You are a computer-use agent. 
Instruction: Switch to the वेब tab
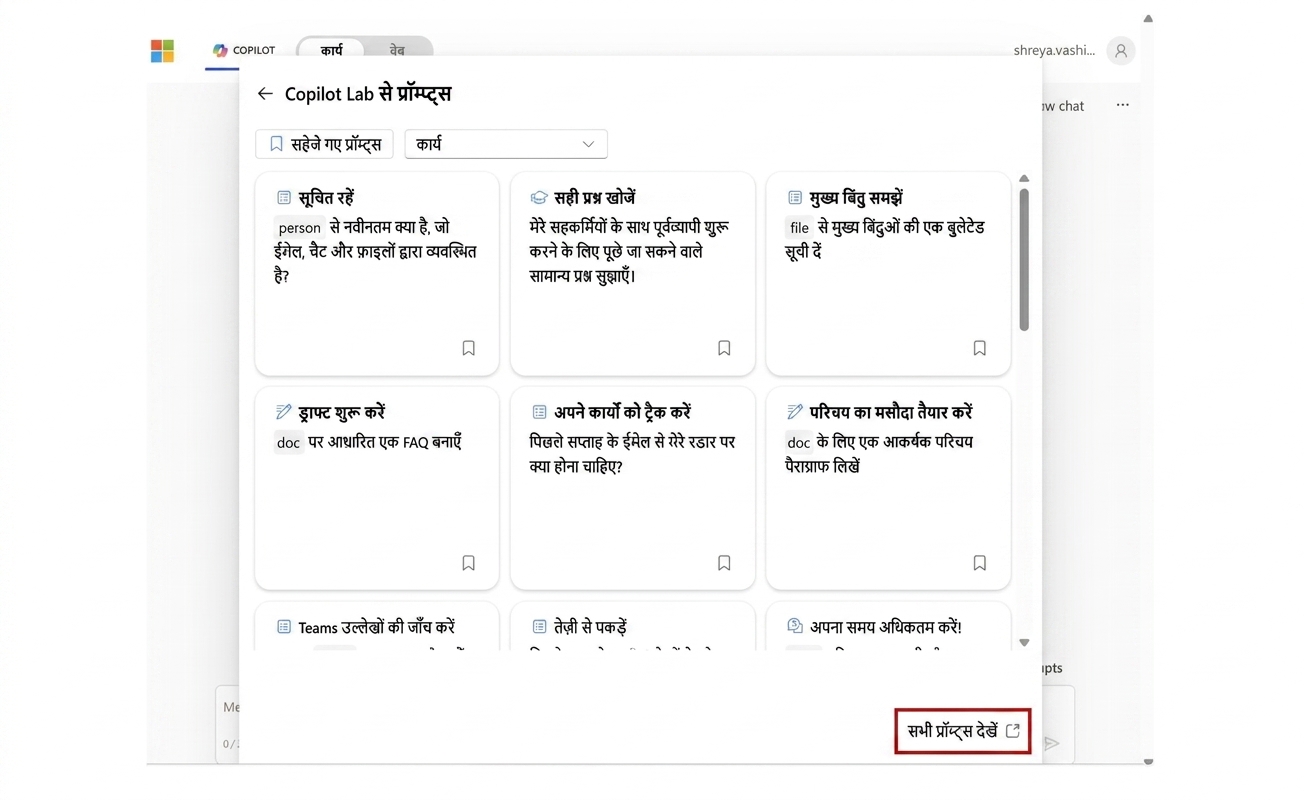(397, 50)
